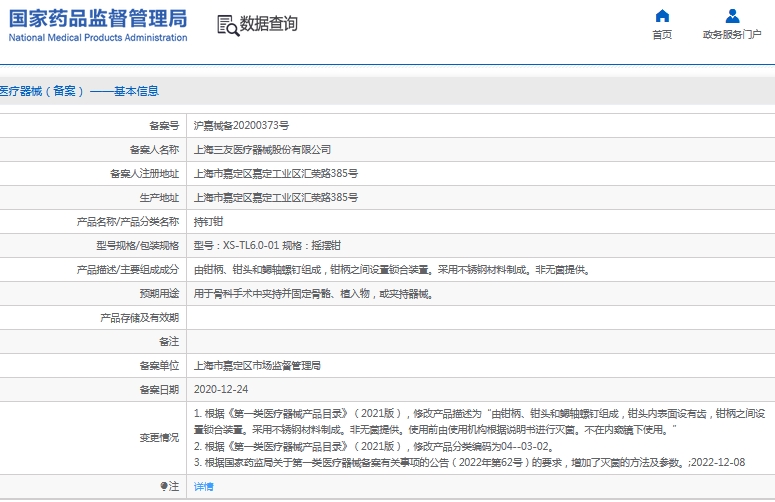The width and height of the screenshot is (775, 502).
Task: Click the 备案日期 label
Action: click(x=159, y=390)
